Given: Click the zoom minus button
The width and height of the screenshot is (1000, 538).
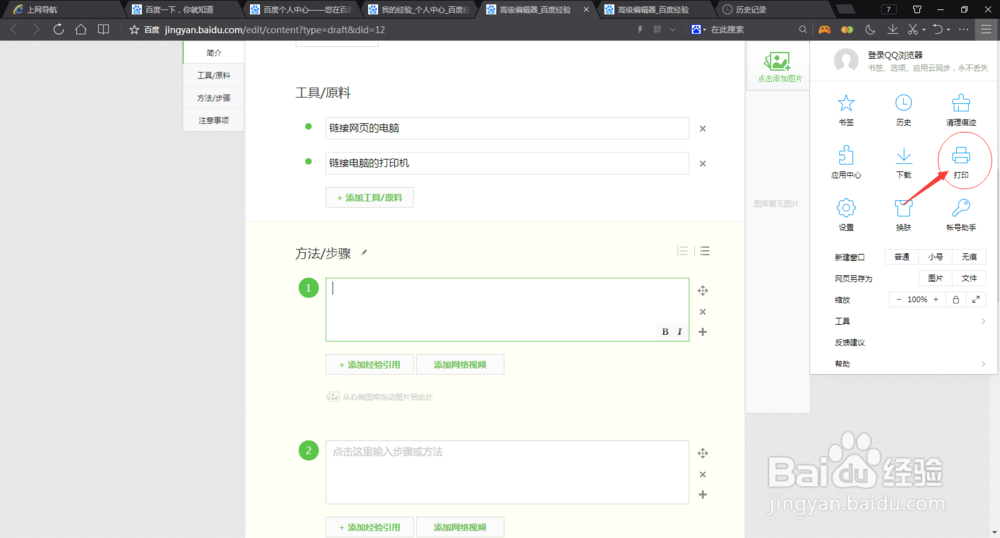Looking at the screenshot, I should coord(899,300).
